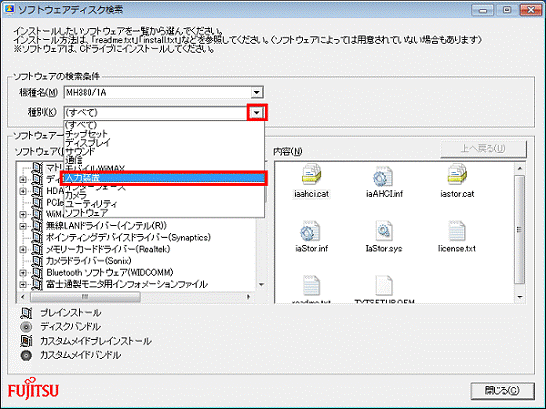546x409 pixels.
Task: Choose チップセット from the list
Action: coord(164,134)
